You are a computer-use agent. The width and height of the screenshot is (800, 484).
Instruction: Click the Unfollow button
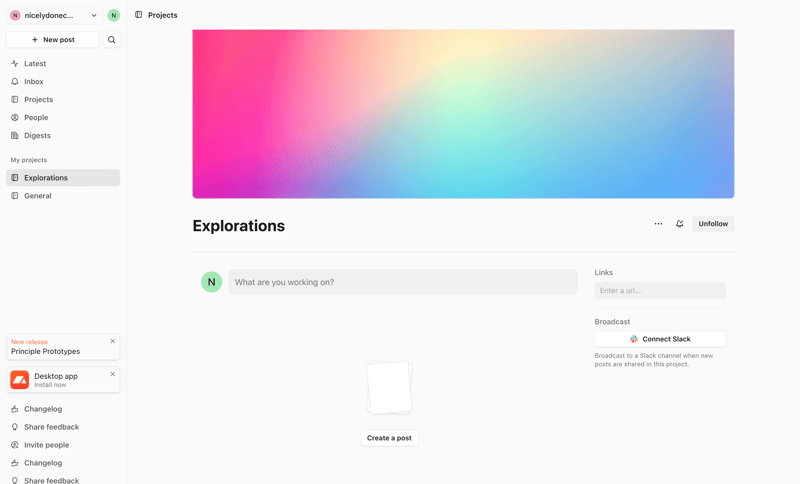coord(713,224)
